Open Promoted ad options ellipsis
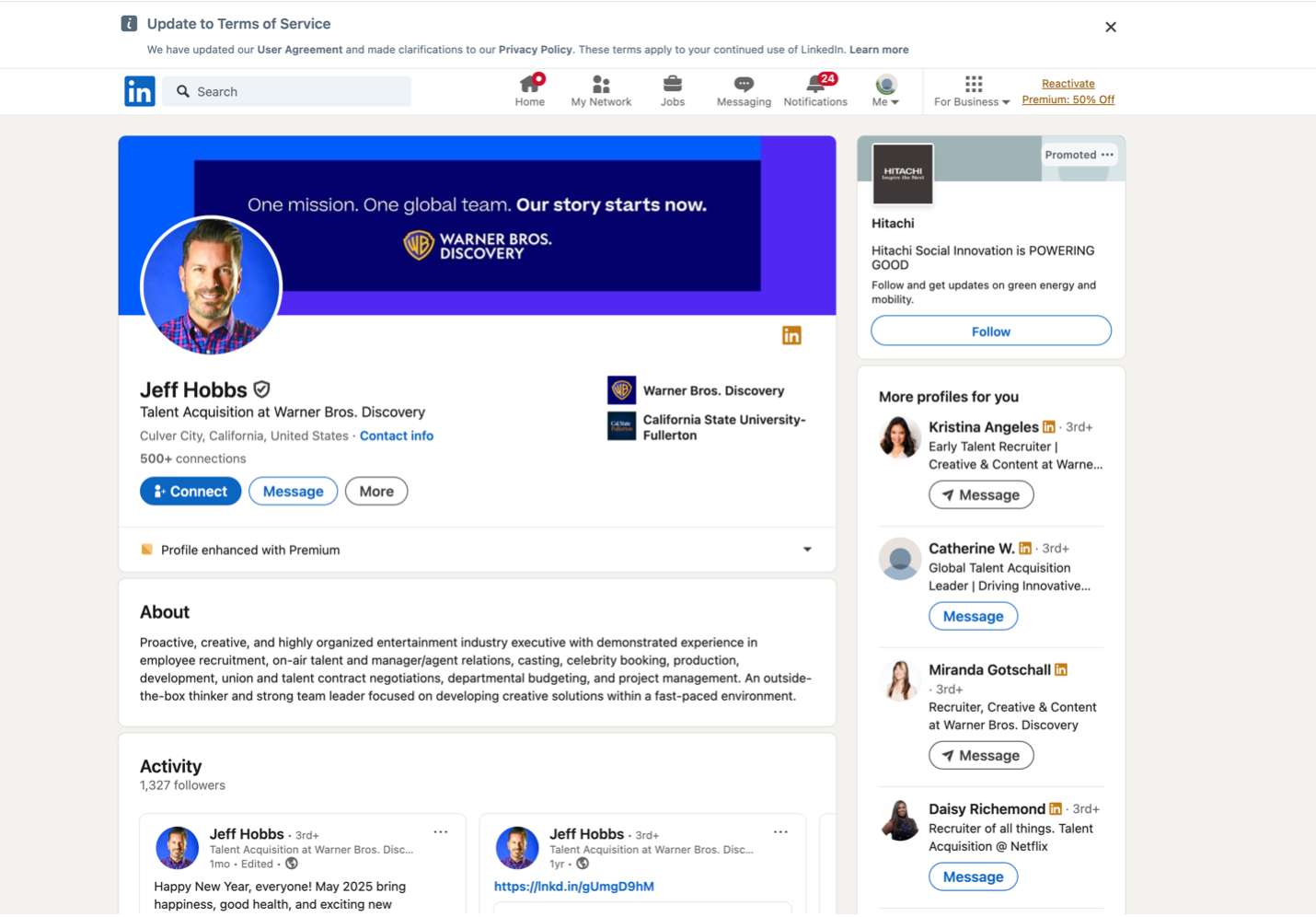Screen dimensions: 1316x917 (1107, 155)
